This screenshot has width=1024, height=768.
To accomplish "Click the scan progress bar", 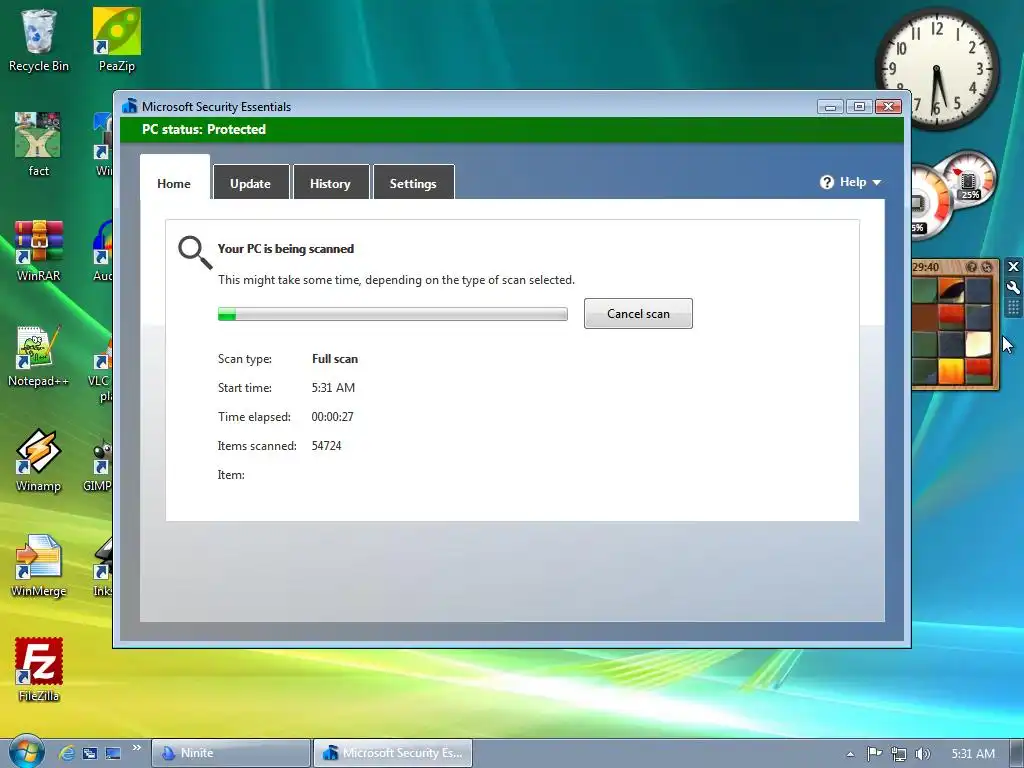I will pos(392,314).
